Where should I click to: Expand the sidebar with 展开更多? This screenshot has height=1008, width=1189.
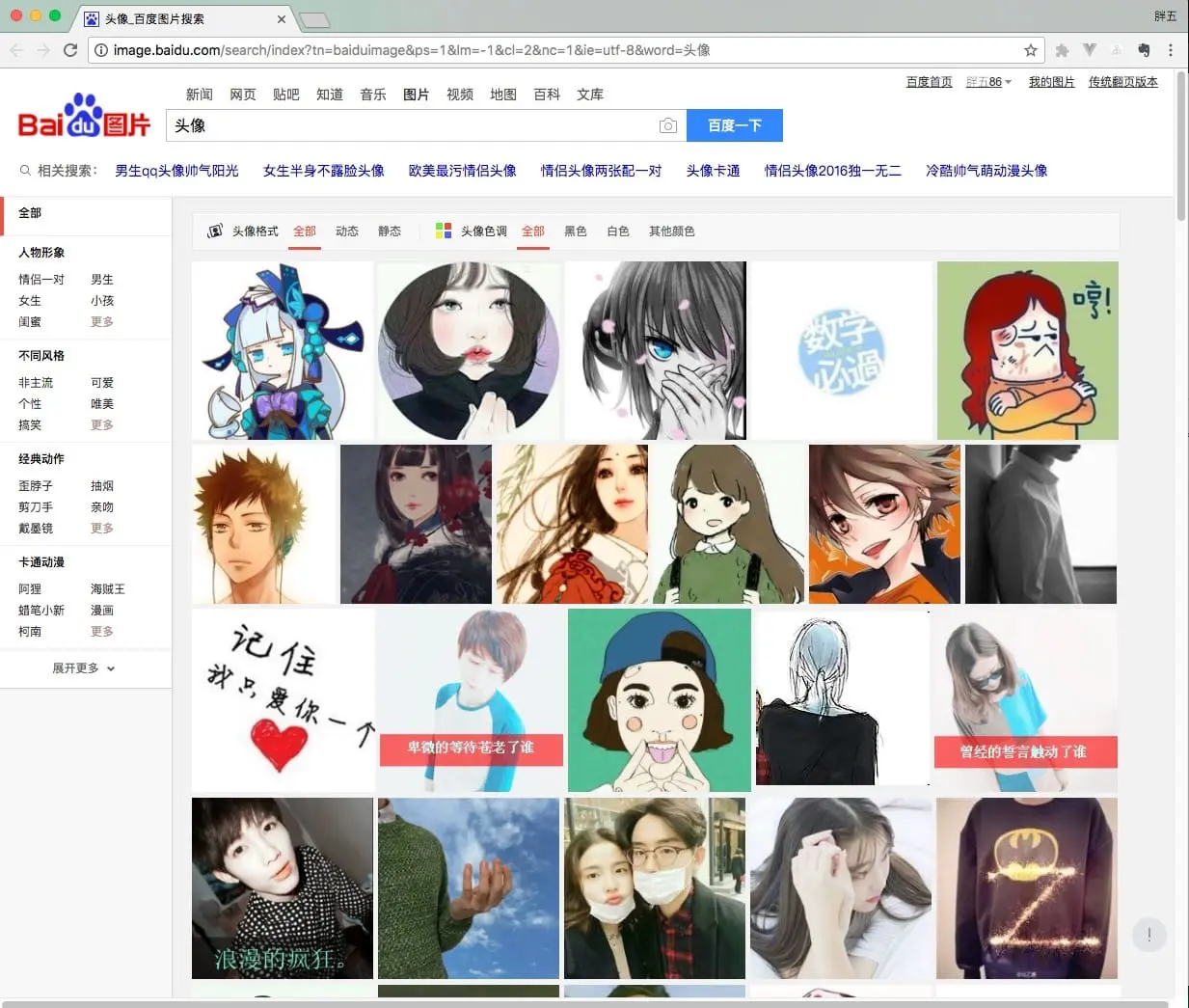84,667
